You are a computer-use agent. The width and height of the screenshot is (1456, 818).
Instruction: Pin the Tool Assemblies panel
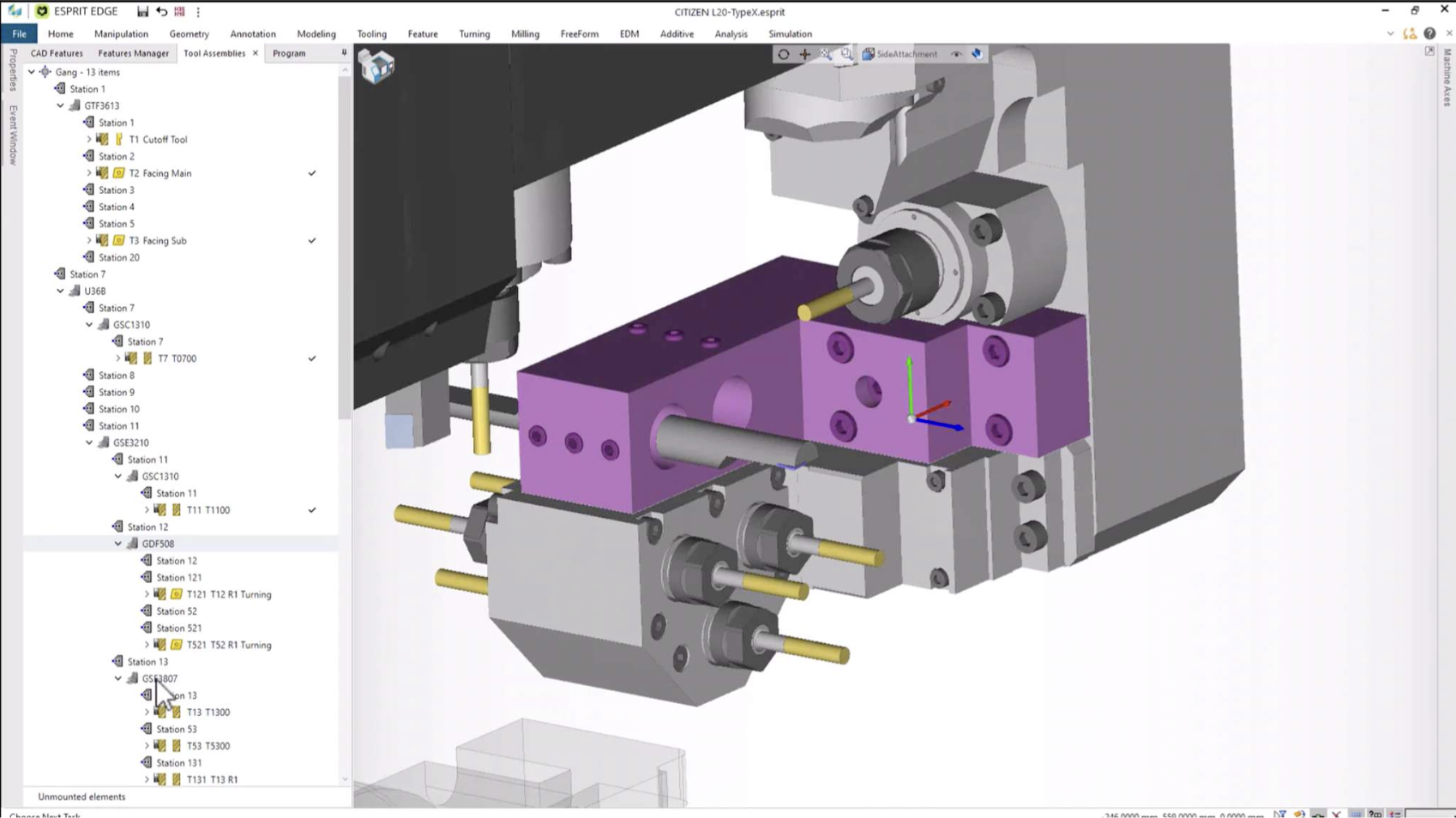344,53
